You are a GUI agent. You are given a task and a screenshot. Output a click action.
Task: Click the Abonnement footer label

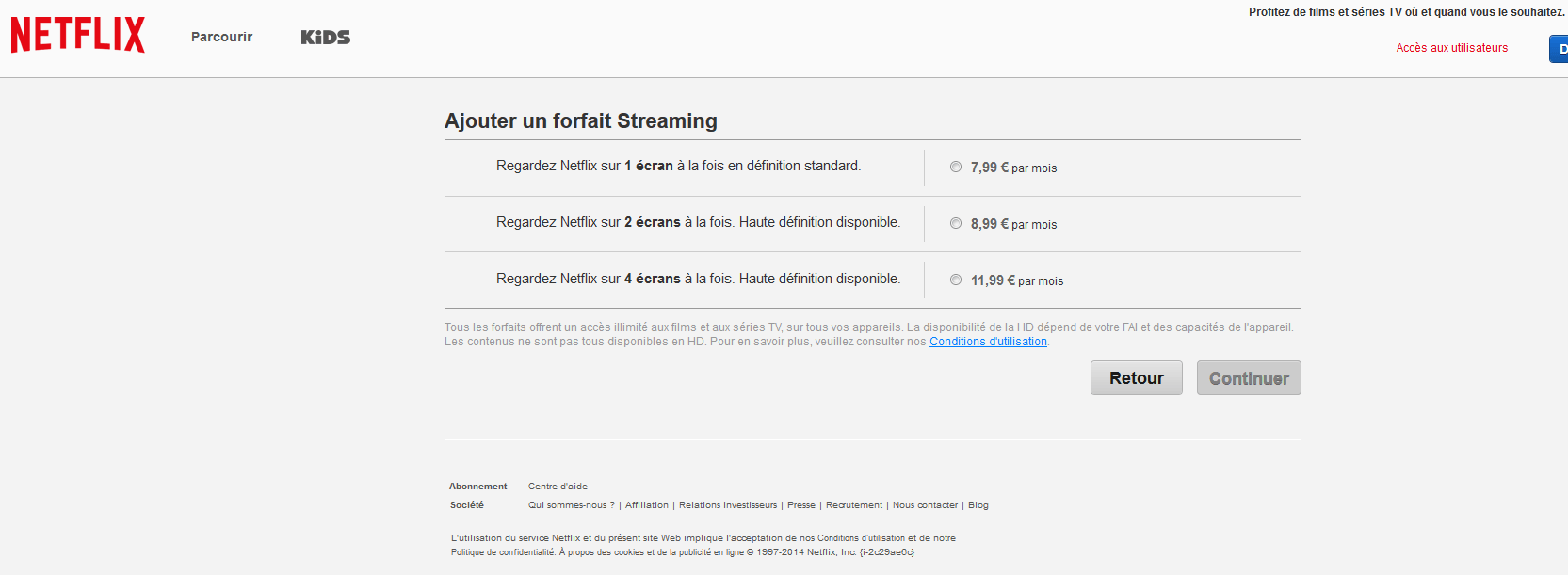477,487
